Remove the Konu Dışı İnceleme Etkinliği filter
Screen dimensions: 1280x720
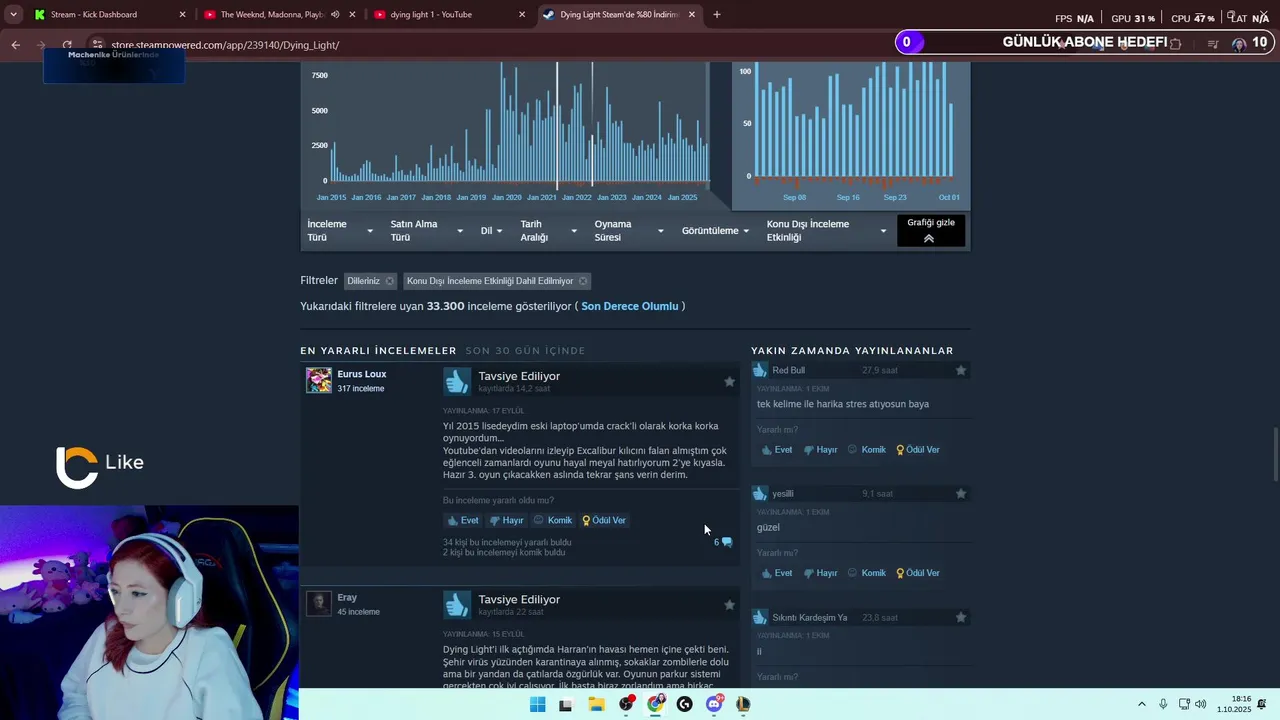[583, 281]
